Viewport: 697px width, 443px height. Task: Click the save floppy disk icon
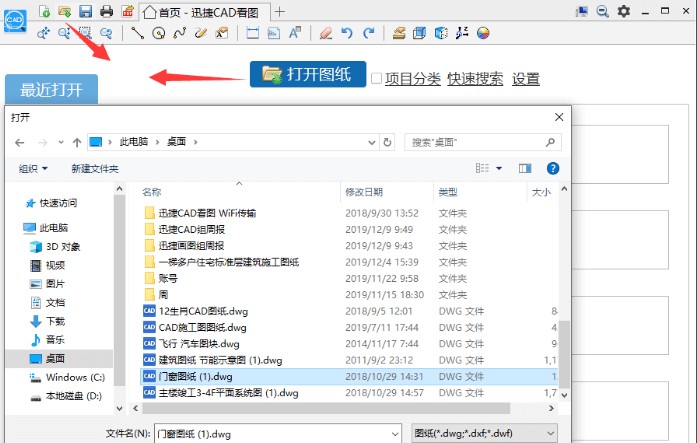coord(85,11)
